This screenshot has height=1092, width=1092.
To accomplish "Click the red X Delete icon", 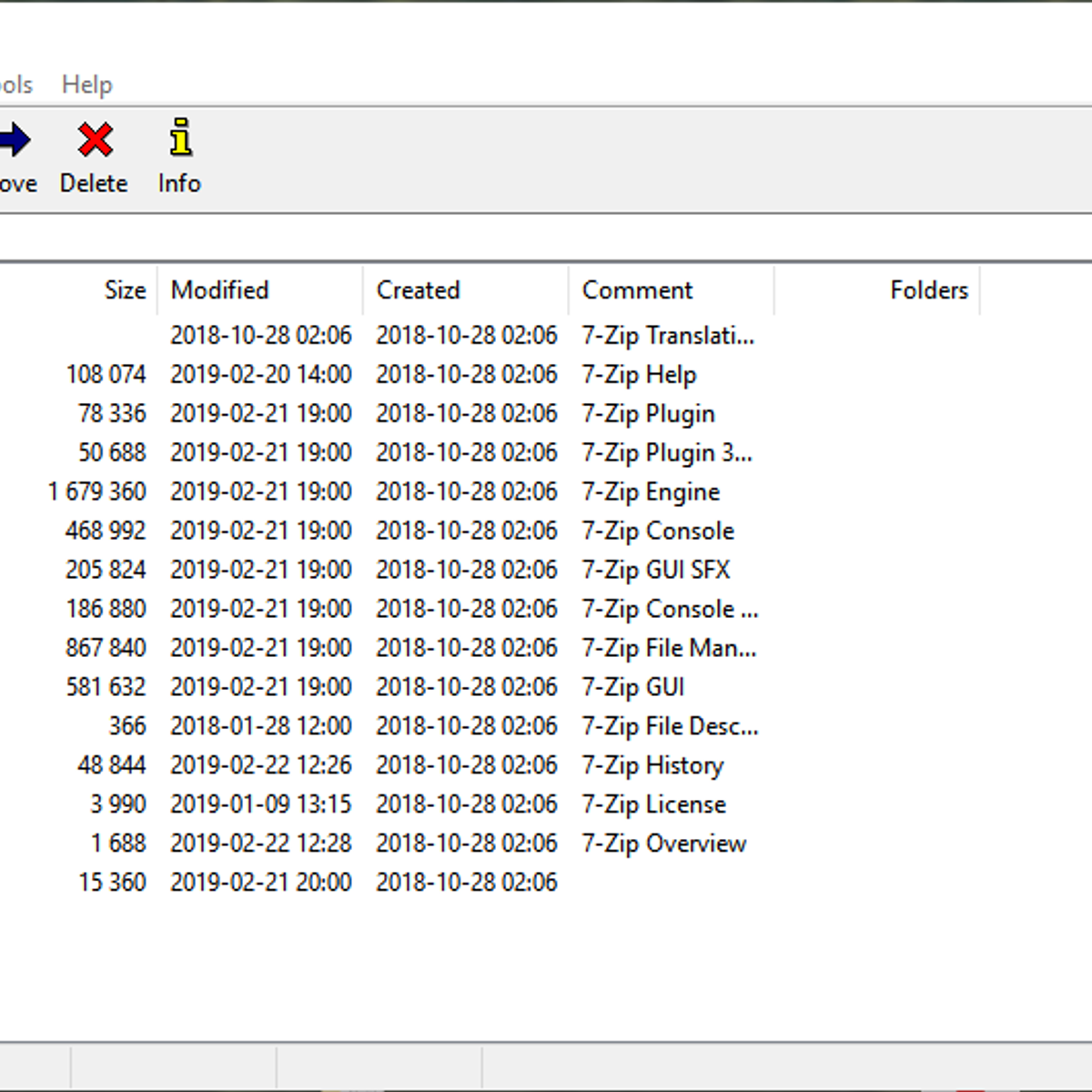I will [x=95, y=141].
